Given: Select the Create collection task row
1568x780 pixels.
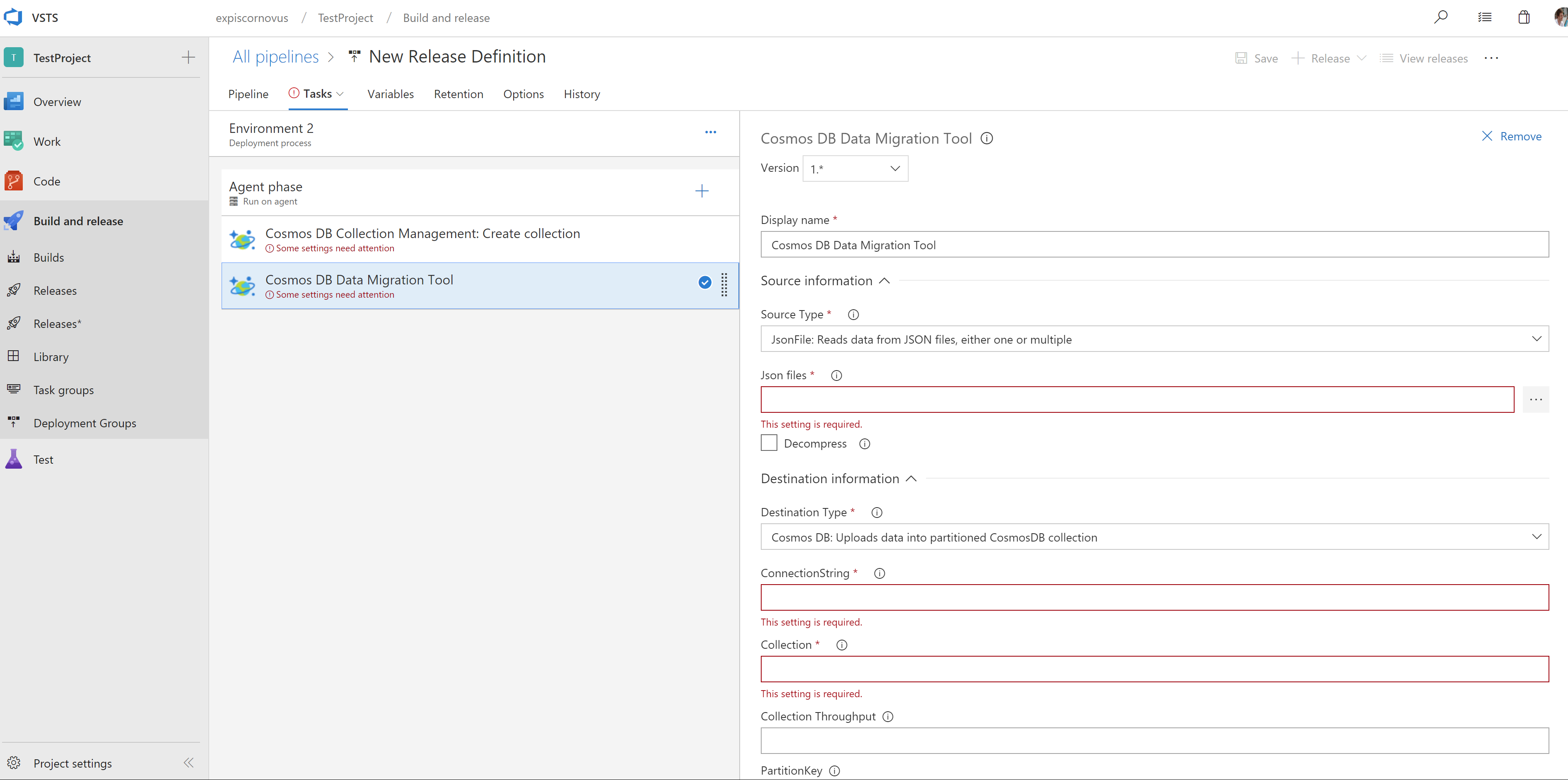Looking at the screenshot, I should point(480,240).
